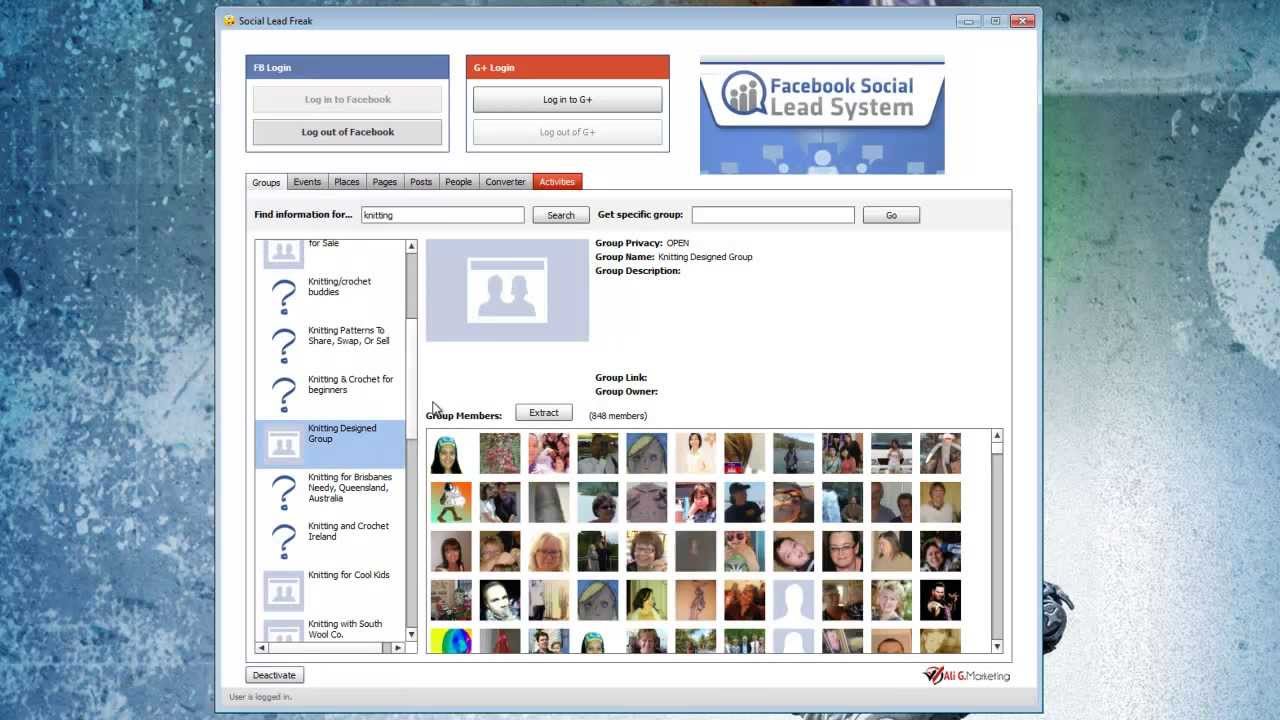Click the Search button
The height and width of the screenshot is (720, 1280).
point(561,215)
